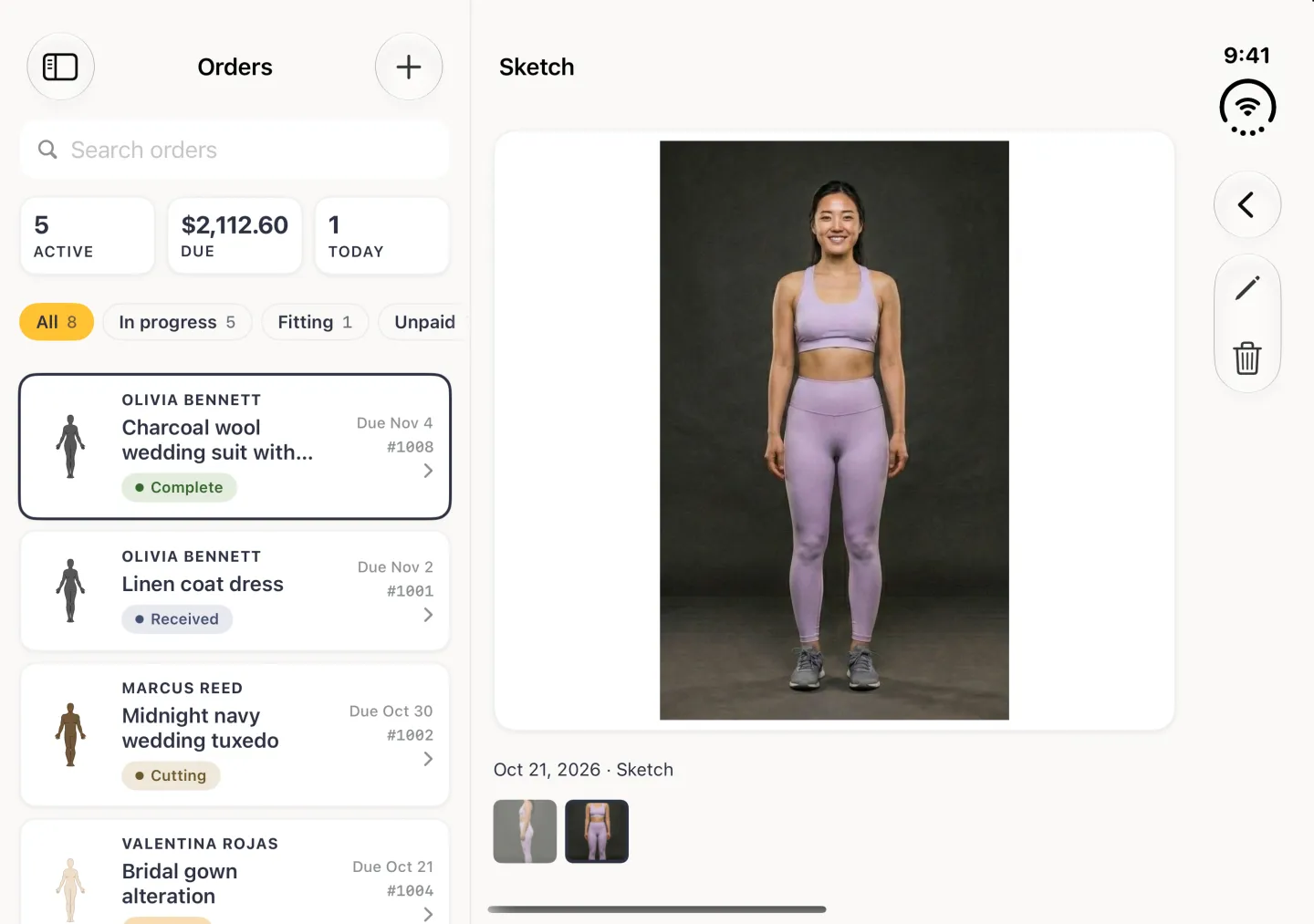Show orders in Fitting status

pyautogui.click(x=315, y=322)
